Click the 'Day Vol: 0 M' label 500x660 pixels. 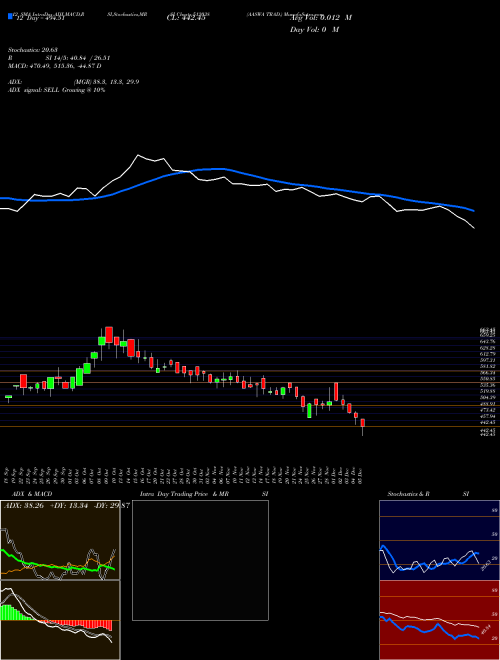click(x=314, y=29)
